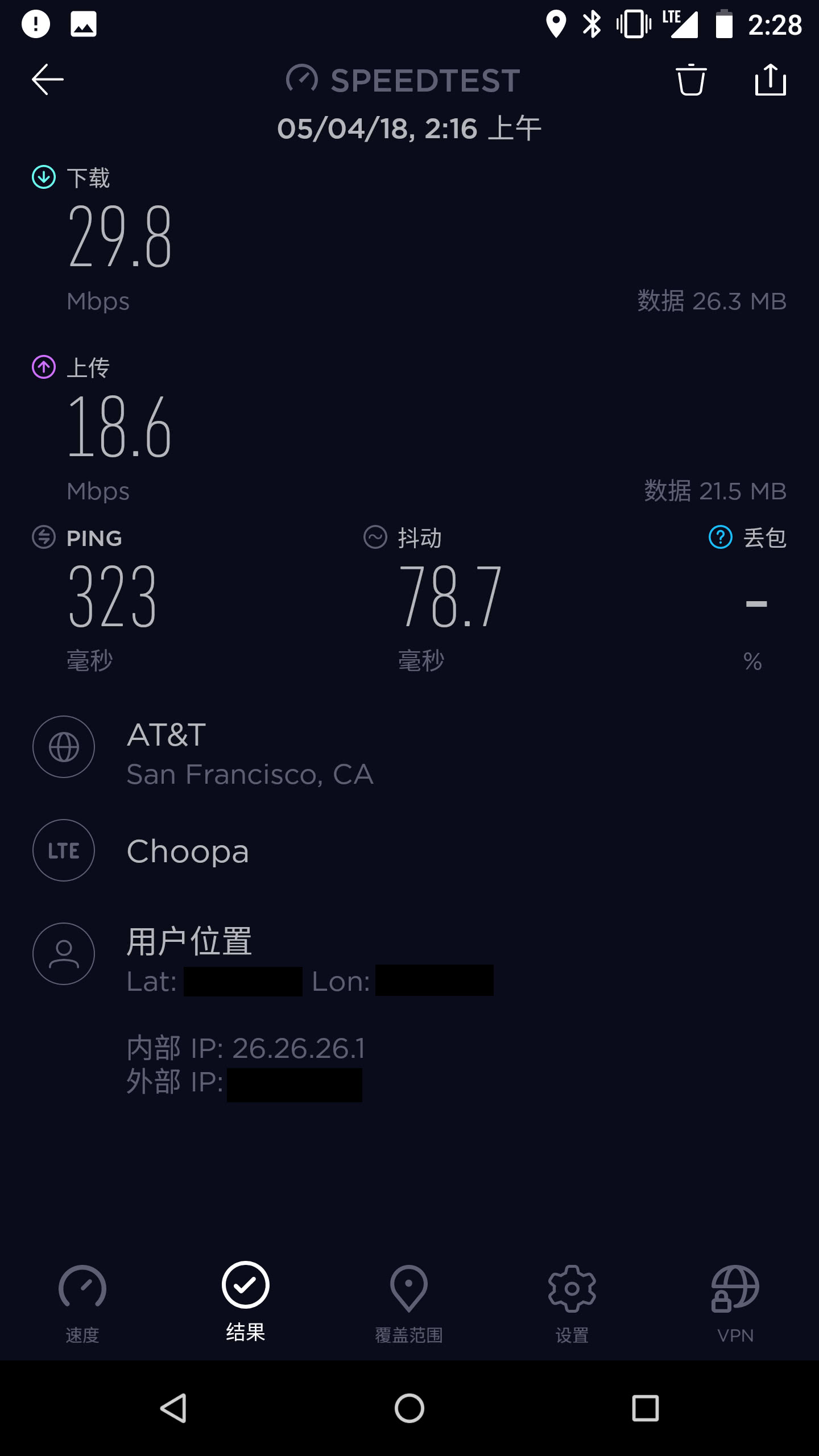The height and width of the screenshot is (1456, 819).
Task: Tap the user location person icon
Action: [64, 954]
